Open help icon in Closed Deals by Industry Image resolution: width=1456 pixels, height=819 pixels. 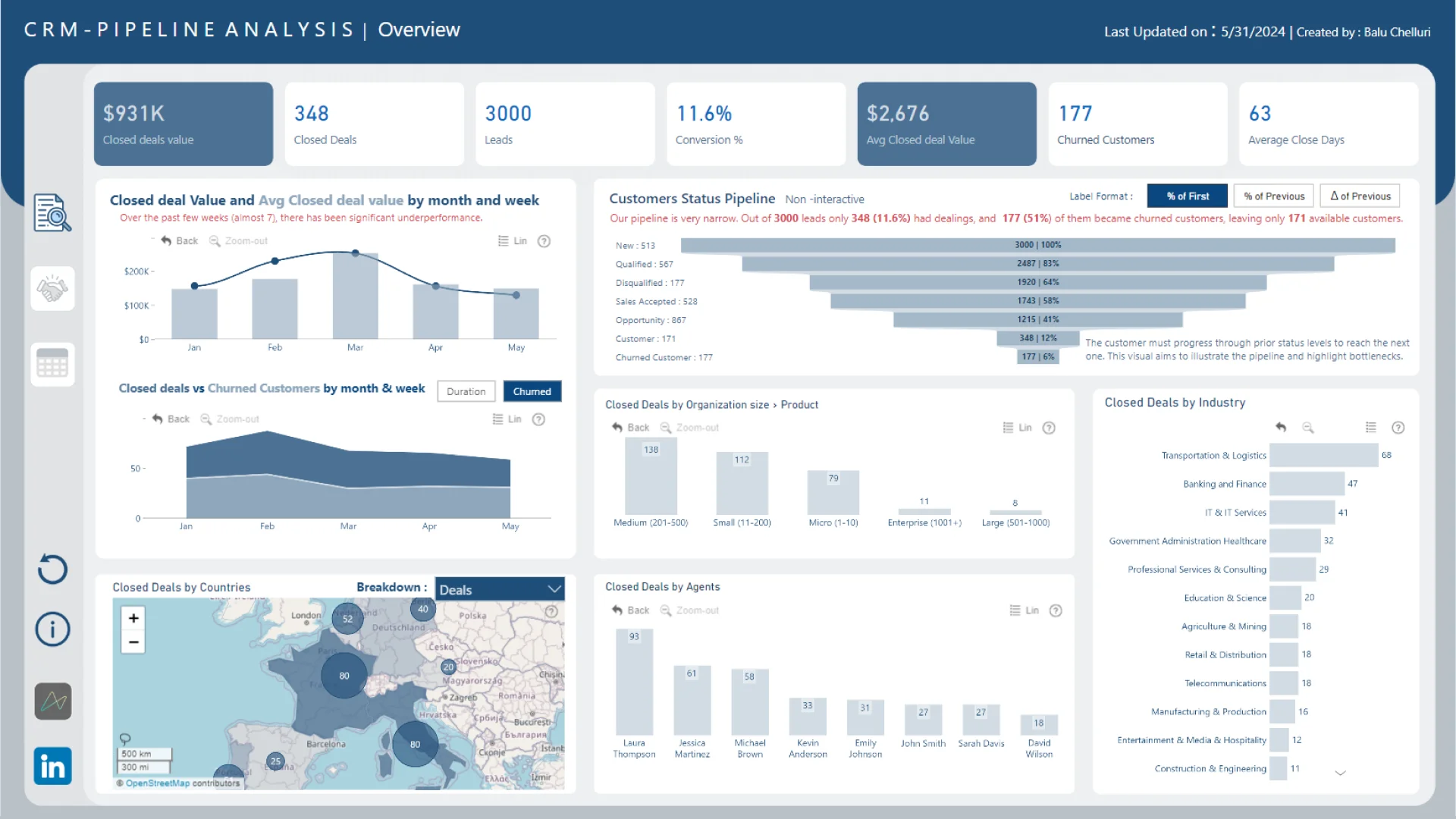[1398, 428]
